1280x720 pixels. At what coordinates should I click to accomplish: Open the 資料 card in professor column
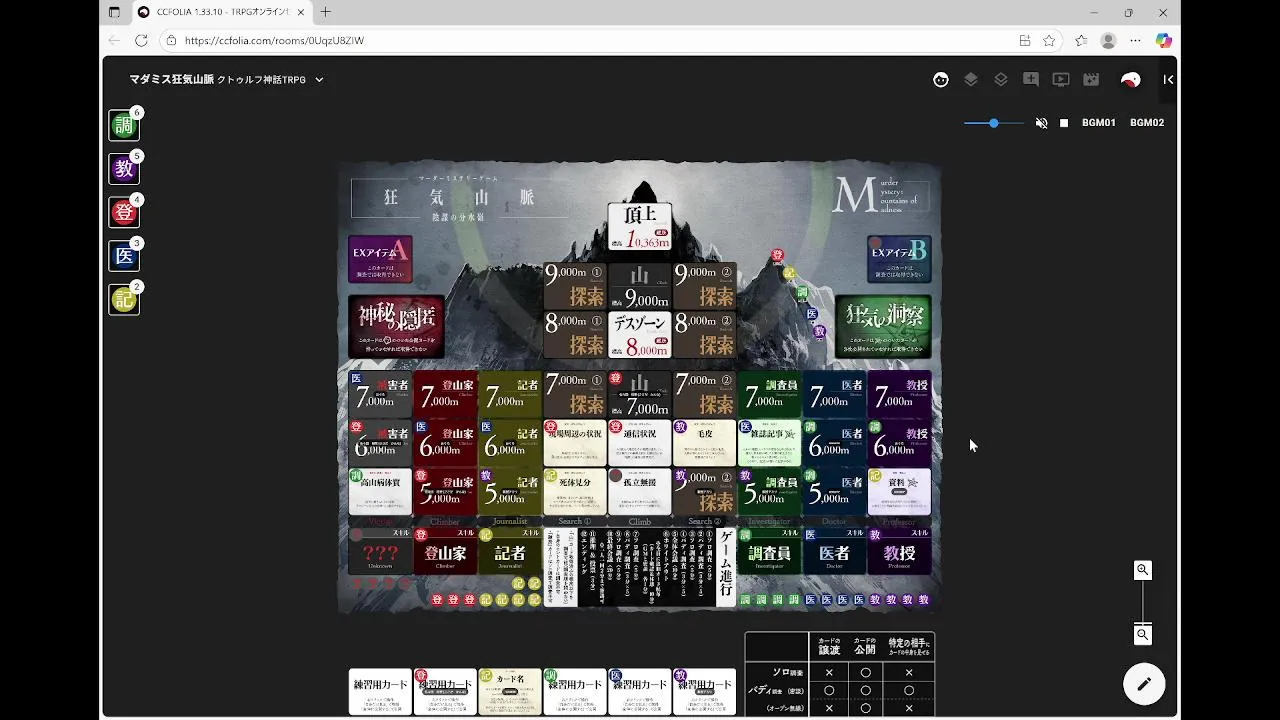tap(899, 492)
